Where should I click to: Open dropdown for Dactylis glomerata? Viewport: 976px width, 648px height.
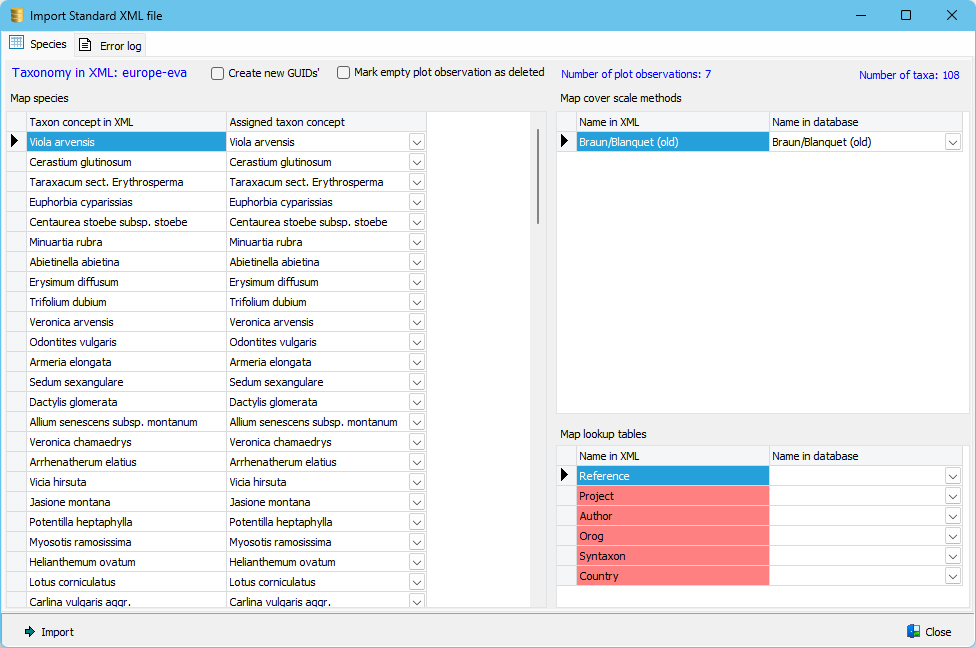tap(417, 401)
